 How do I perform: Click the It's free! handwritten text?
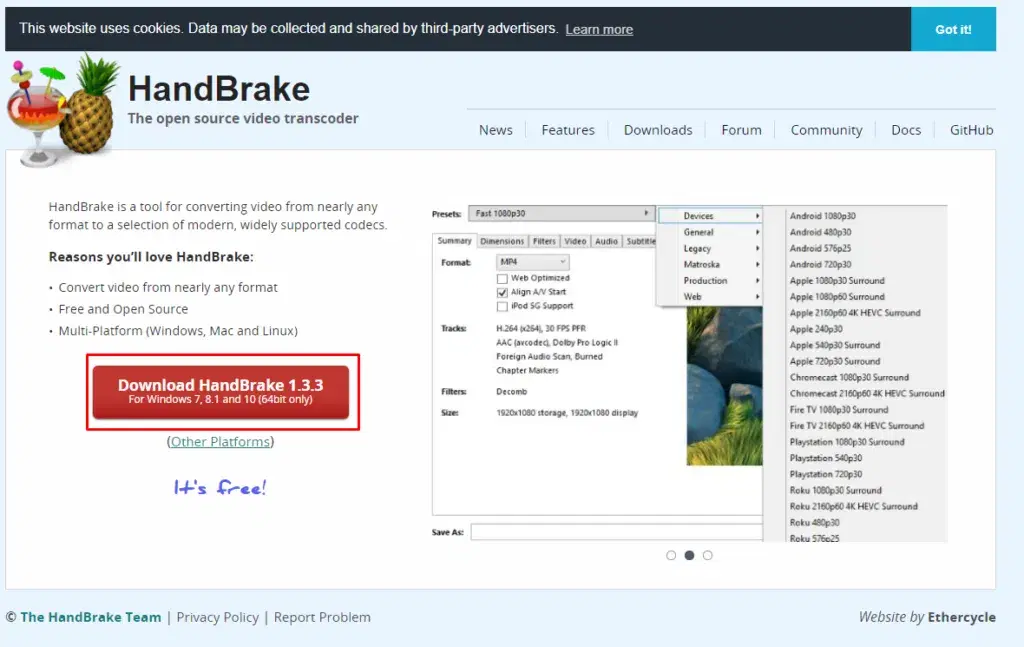pyautogui.click(x=220, y=487)
